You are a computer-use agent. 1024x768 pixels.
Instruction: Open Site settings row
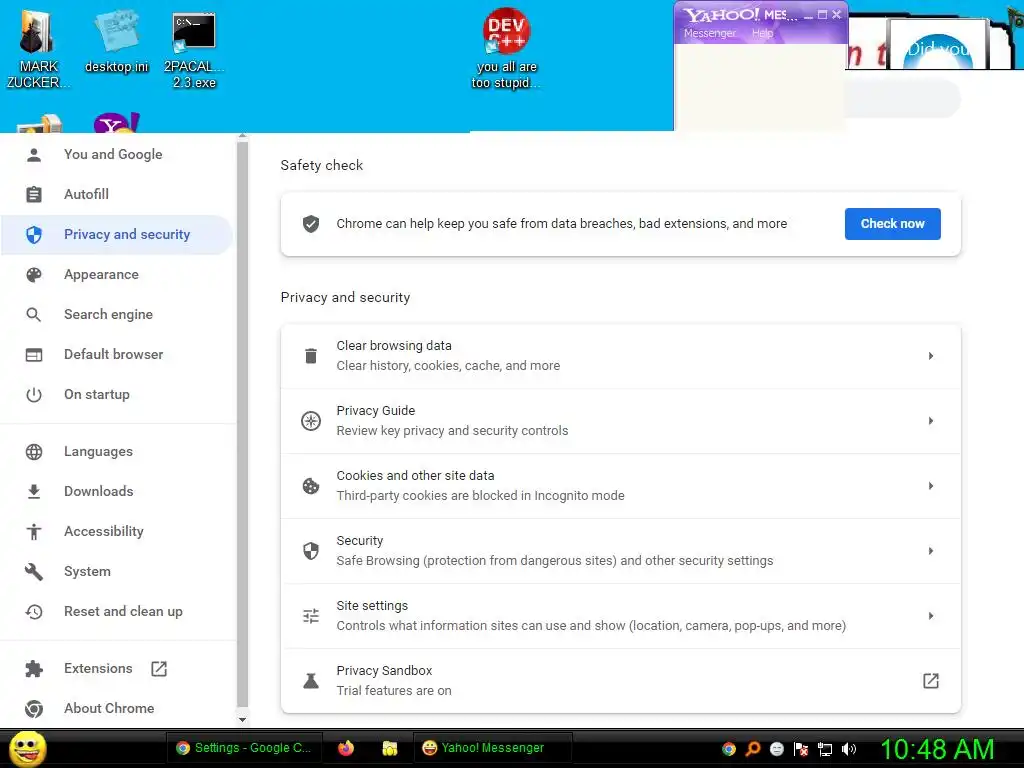(x=620, y=616)
